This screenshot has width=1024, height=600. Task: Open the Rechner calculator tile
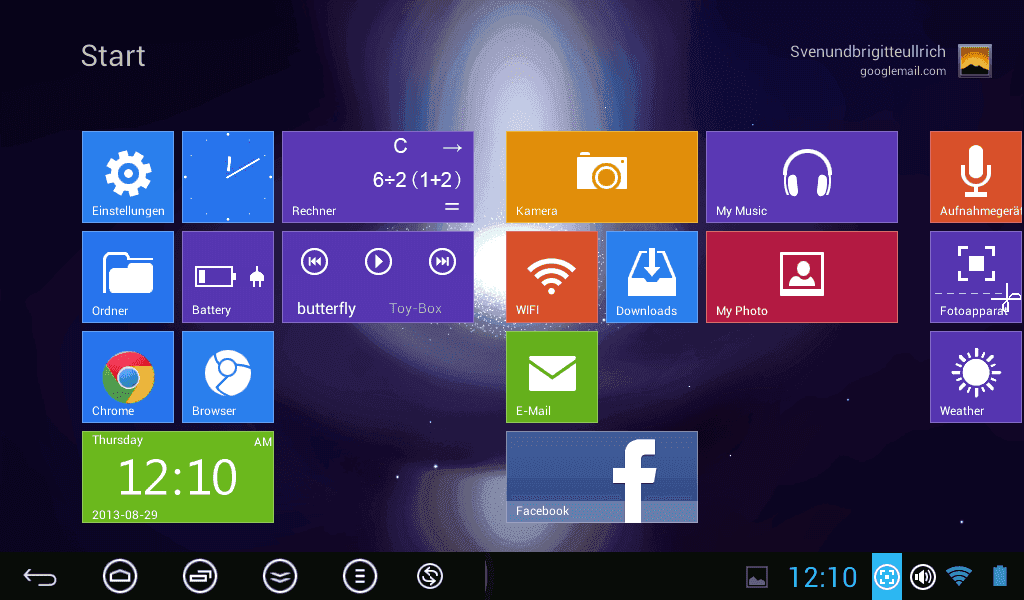tap(377, 177)
